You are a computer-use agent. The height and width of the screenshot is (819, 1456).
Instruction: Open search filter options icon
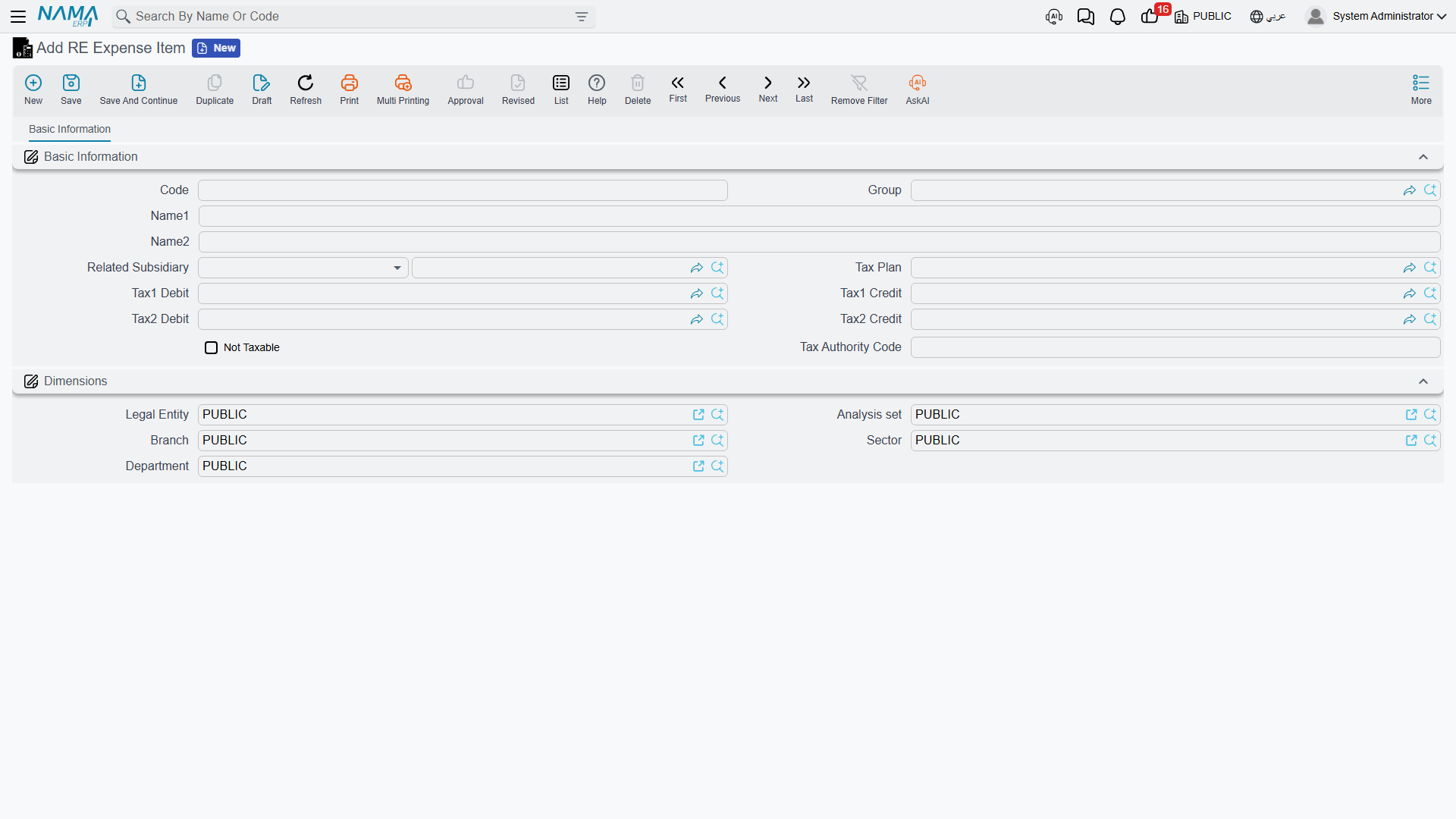tap(582, 17)
